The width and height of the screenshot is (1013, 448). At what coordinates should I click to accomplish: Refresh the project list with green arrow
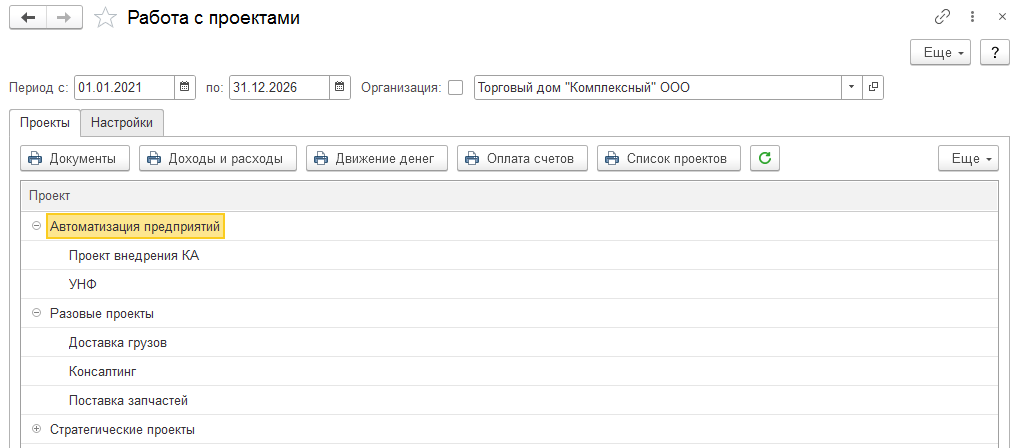(x=765, y=158)
